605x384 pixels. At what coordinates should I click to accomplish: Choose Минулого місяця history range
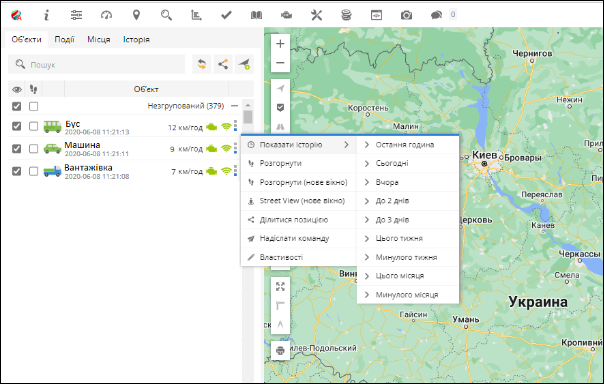coord(408,295)
